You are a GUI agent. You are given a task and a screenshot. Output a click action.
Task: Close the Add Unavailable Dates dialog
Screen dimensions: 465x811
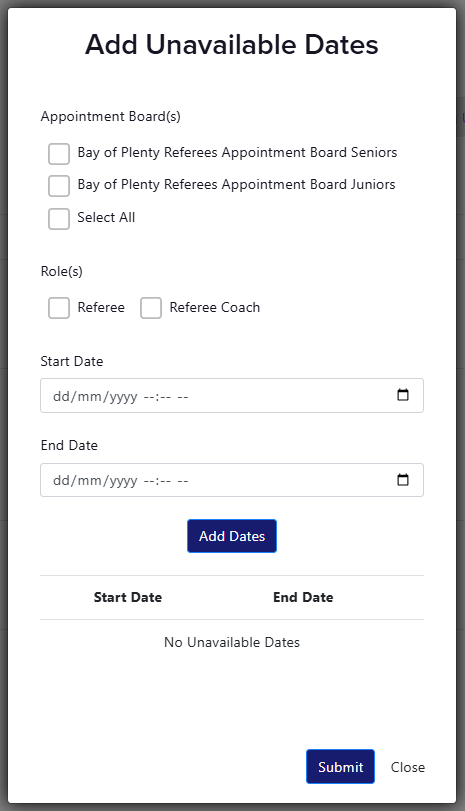point(408,767)
